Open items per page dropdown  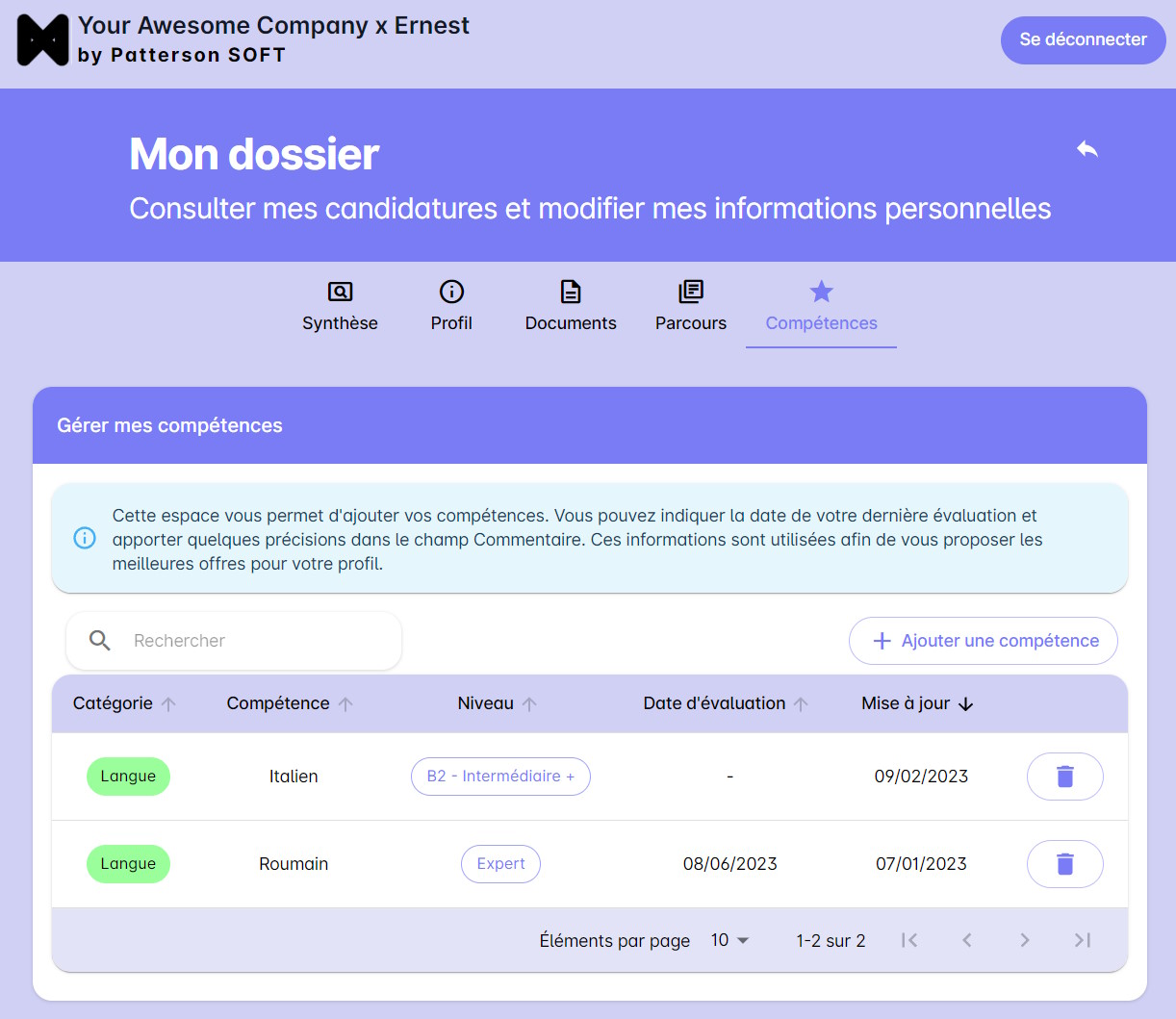[730, 940]
